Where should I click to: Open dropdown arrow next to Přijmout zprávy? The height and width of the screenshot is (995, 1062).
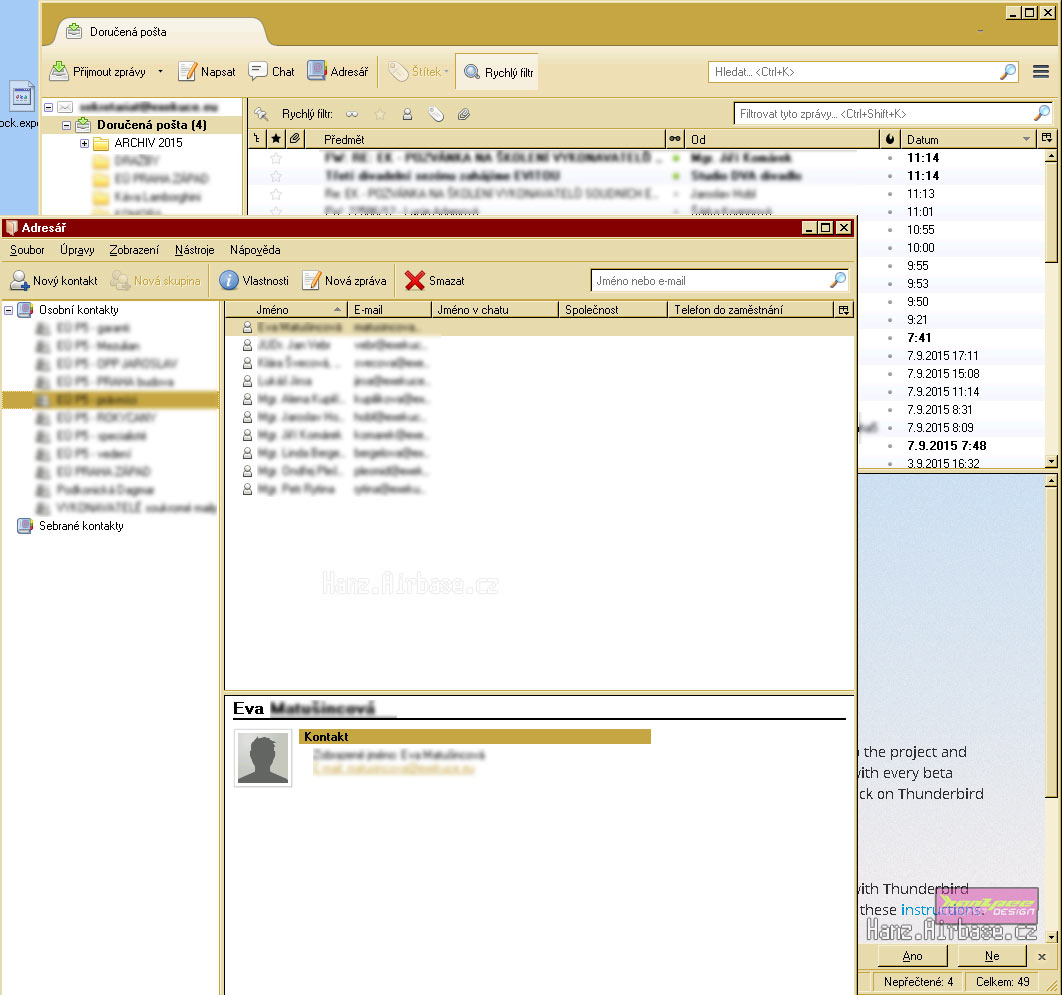[161, 71]
